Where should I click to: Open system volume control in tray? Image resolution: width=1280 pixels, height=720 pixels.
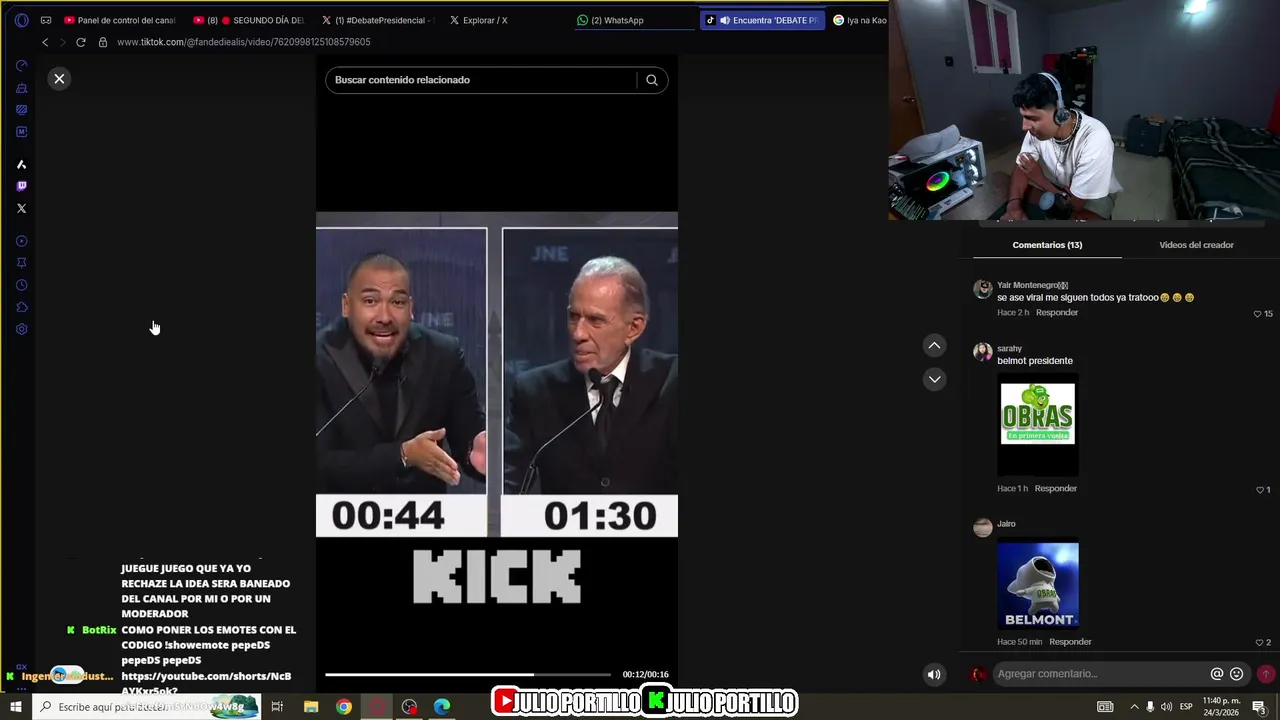point(1166,707)
